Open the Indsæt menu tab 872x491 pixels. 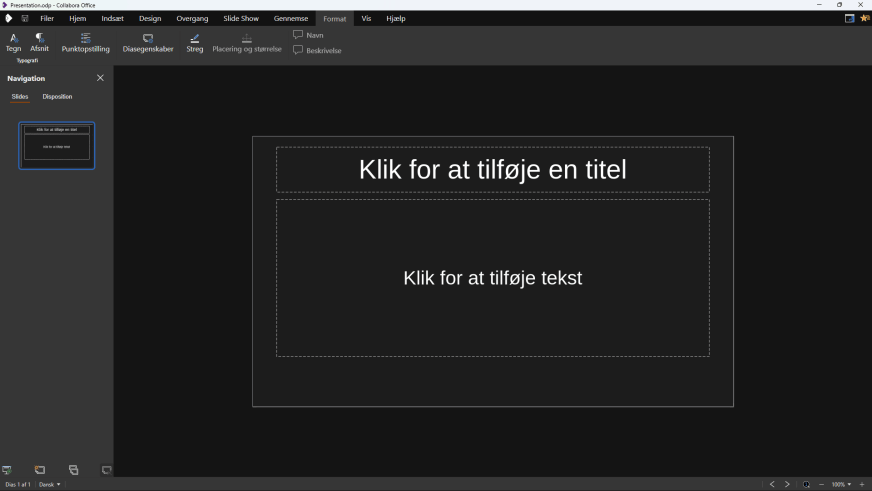(x=113, y=18)
